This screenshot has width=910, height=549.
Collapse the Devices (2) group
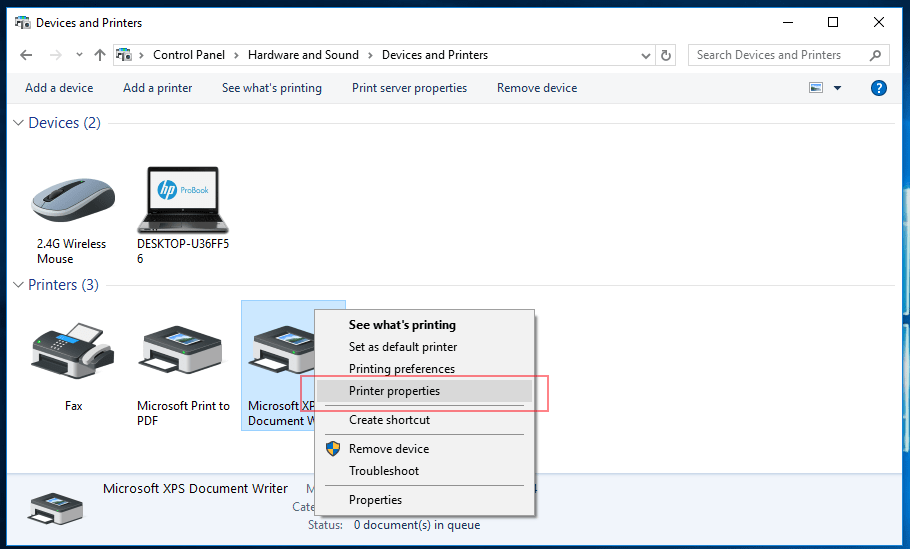[19, 123]
